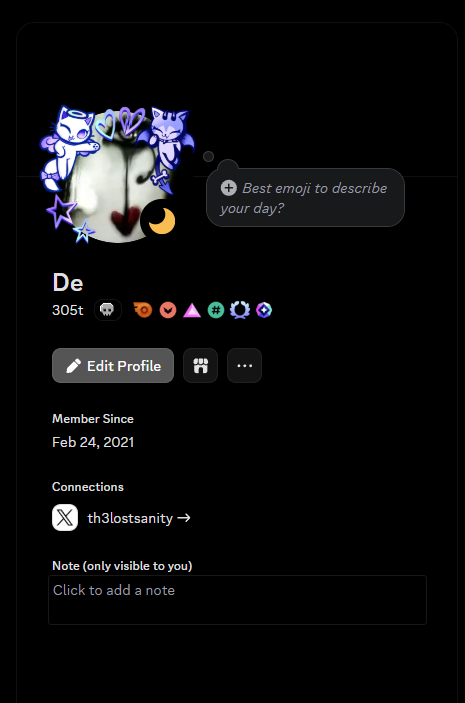
Task: Open the shop storefront icon button
Action: click(x=200, y=365)
